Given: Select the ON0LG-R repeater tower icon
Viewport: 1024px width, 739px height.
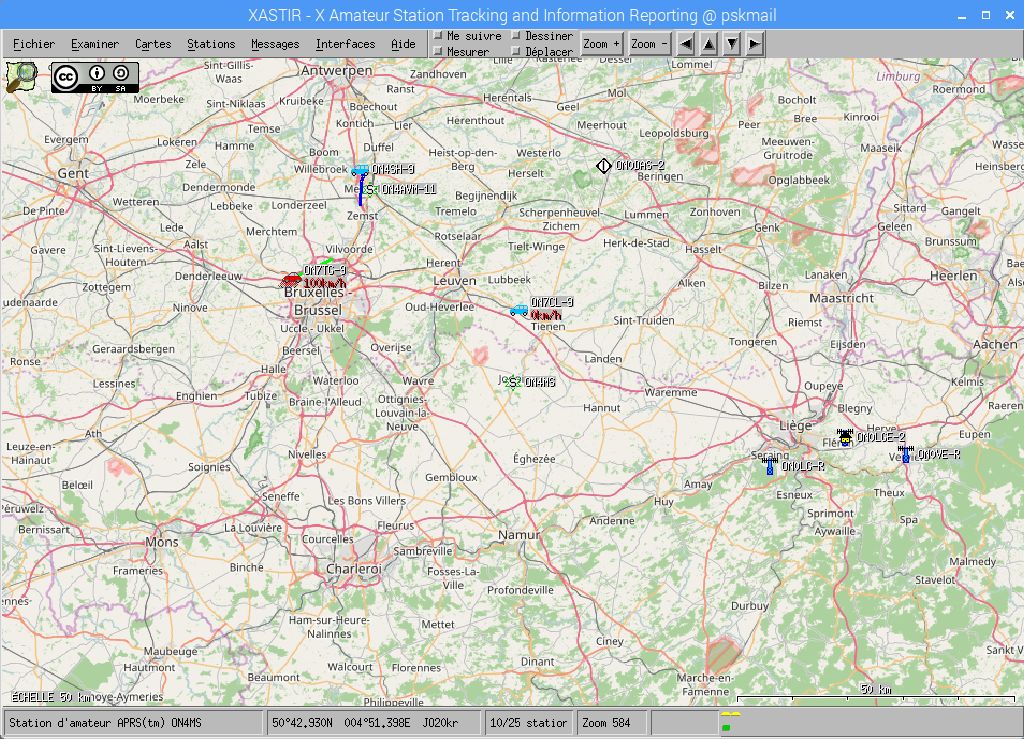Looking at the screenshot, I should pyautogui.click(x=770, y=465).
